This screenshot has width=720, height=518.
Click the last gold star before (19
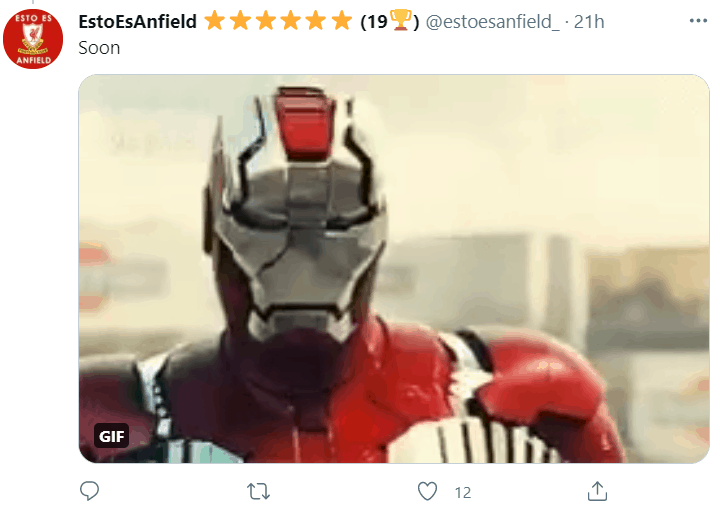pyautogui.click(x=342, y=21)
